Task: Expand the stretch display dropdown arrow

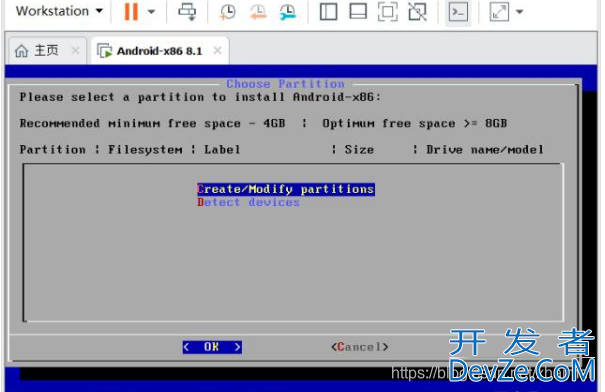Action: pyautogui.click(x=520, y=12)
